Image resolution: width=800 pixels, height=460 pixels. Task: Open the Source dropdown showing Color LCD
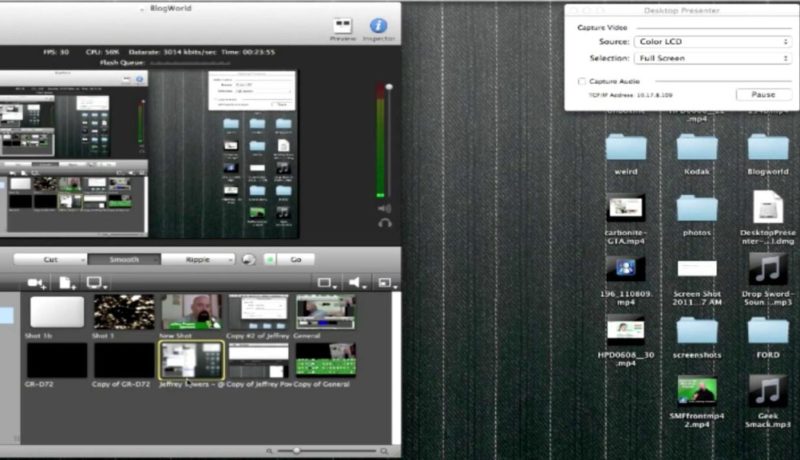713,42
